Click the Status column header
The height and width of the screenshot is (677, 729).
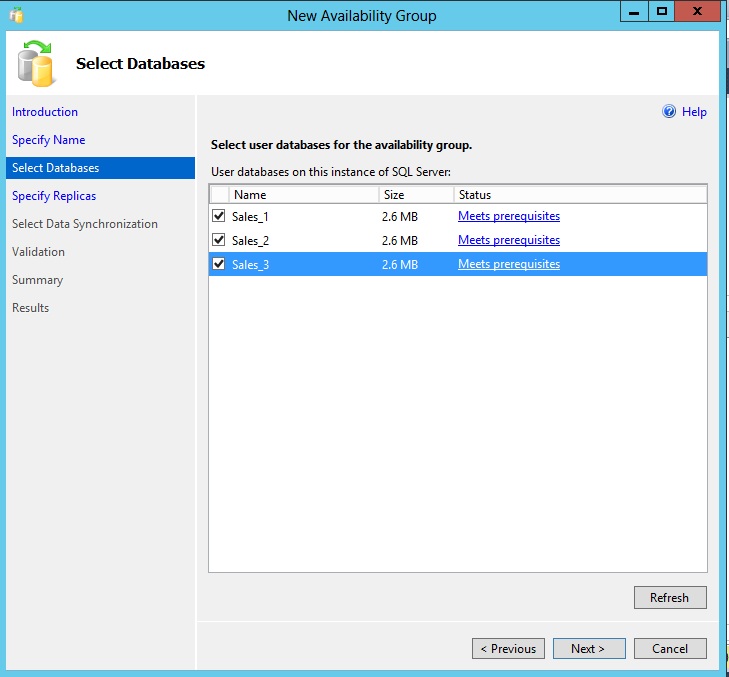point(579,195)
